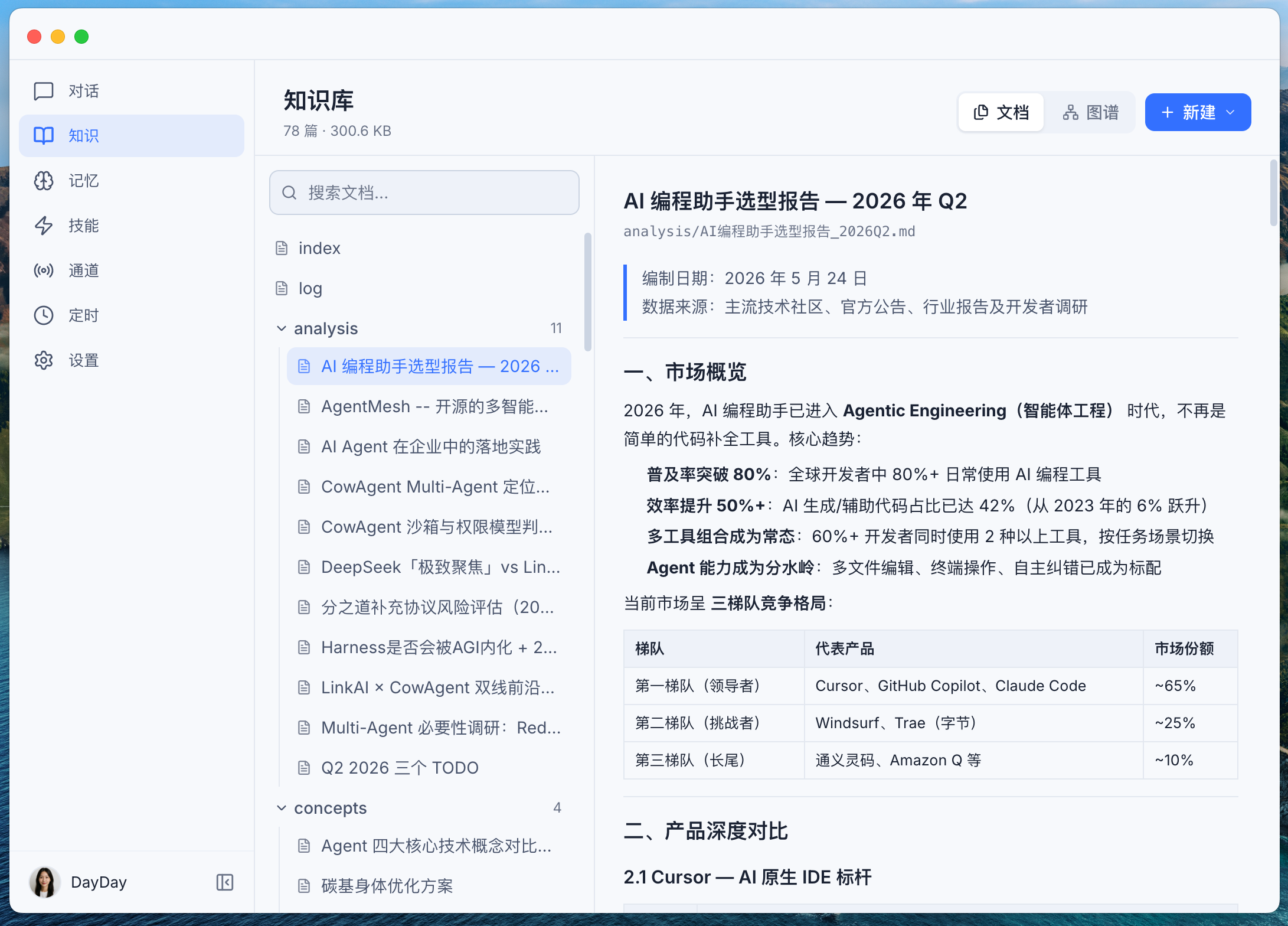The image size is (1288, 926).
Task: Click the 市场份额 column header
Action: pyautogui.click(x=1191, y=648)
